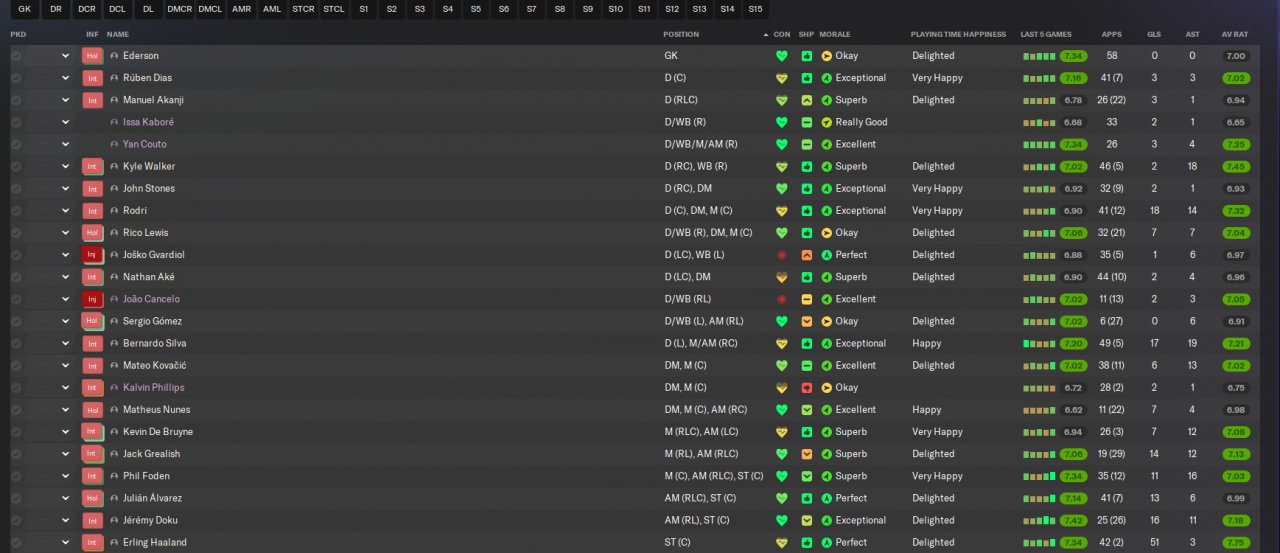1280x553 pixels.
Task: Toggle the picked checkmark for Kevin De Bruyne
Action: (16, 432)
